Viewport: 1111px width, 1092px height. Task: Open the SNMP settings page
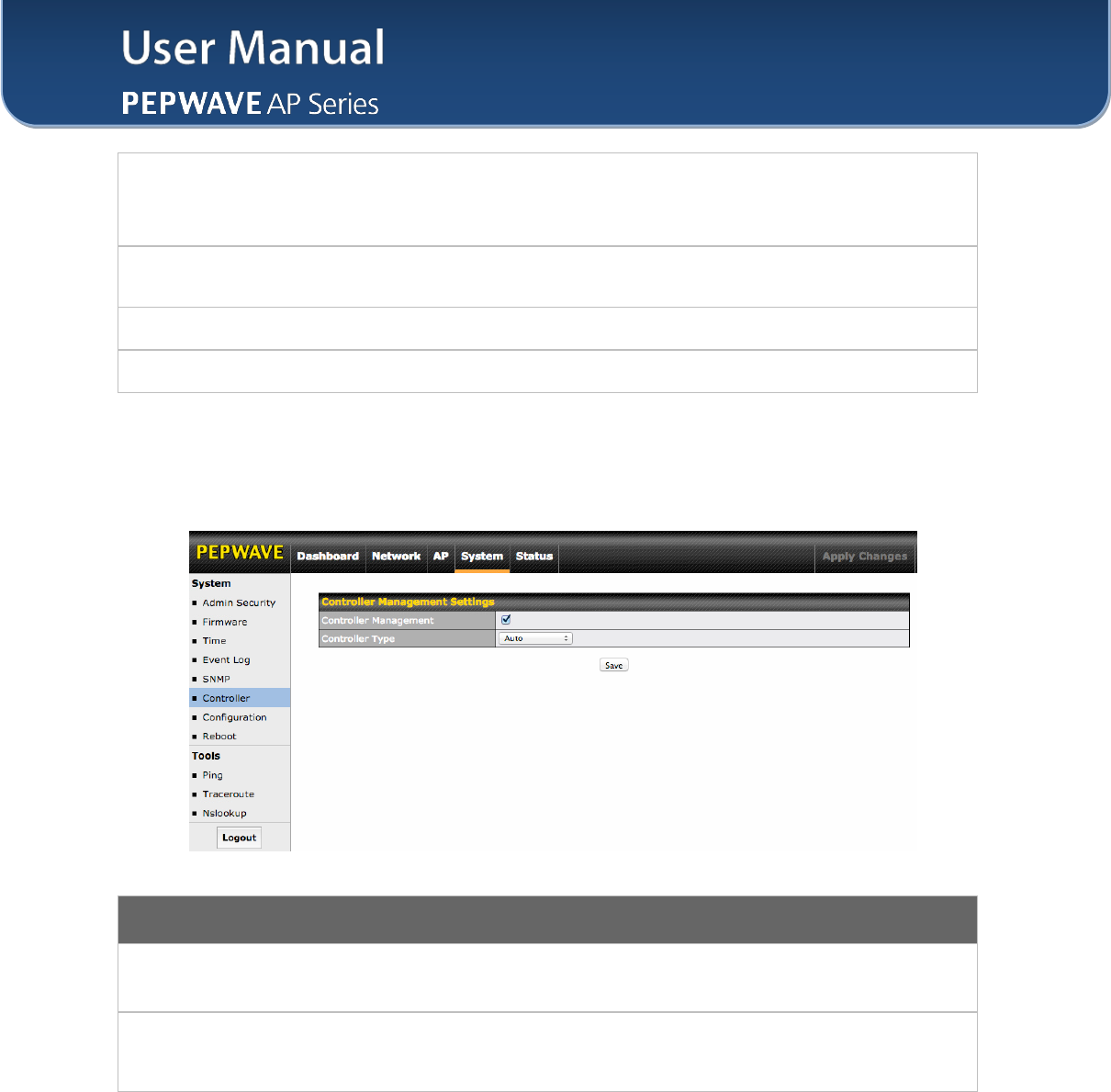click(x=217, y=680)
